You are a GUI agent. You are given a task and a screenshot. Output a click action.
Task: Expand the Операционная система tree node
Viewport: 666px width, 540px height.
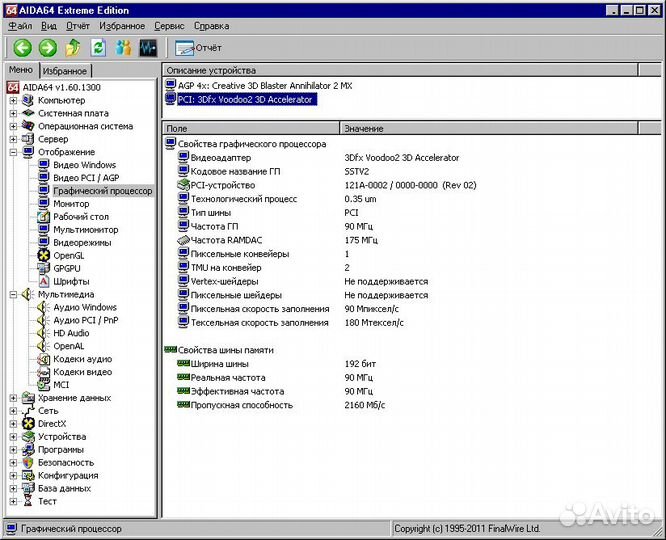tap(13, 126)
